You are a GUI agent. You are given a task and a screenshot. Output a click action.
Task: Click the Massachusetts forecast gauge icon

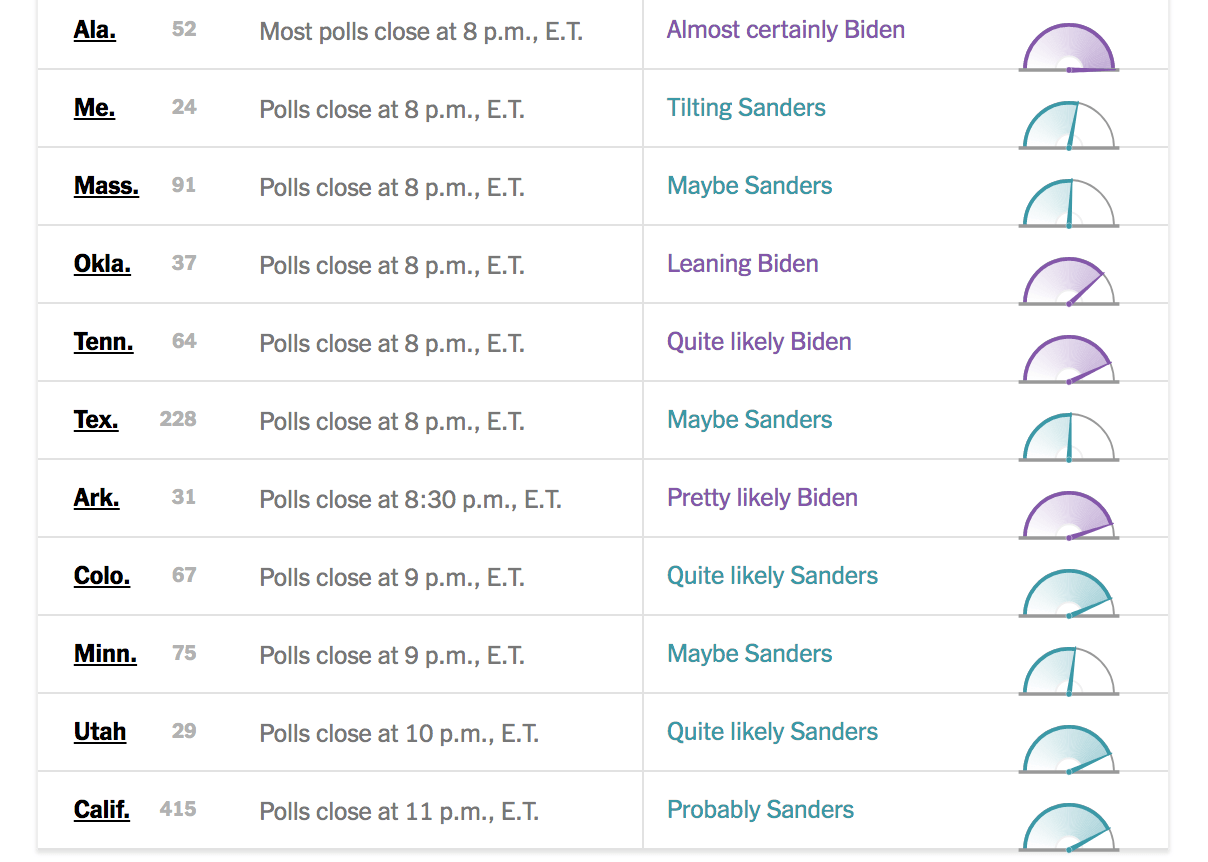pyautogui.click(x=1068, y=205)
